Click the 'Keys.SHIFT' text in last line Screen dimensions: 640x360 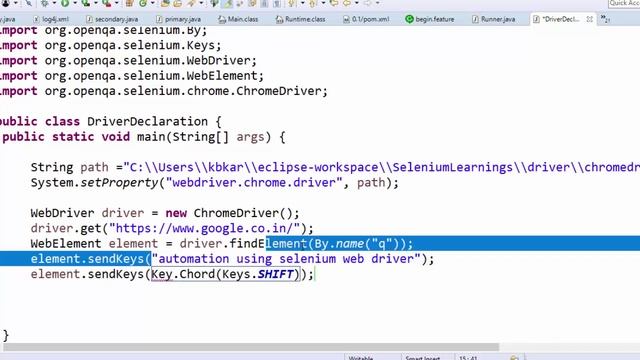258,274
